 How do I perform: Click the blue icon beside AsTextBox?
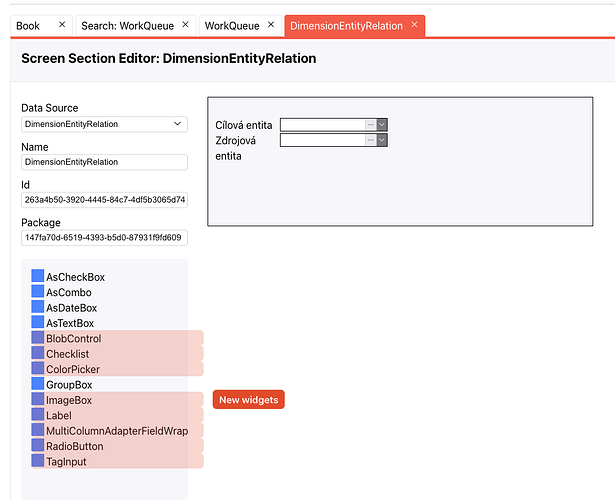38,322
